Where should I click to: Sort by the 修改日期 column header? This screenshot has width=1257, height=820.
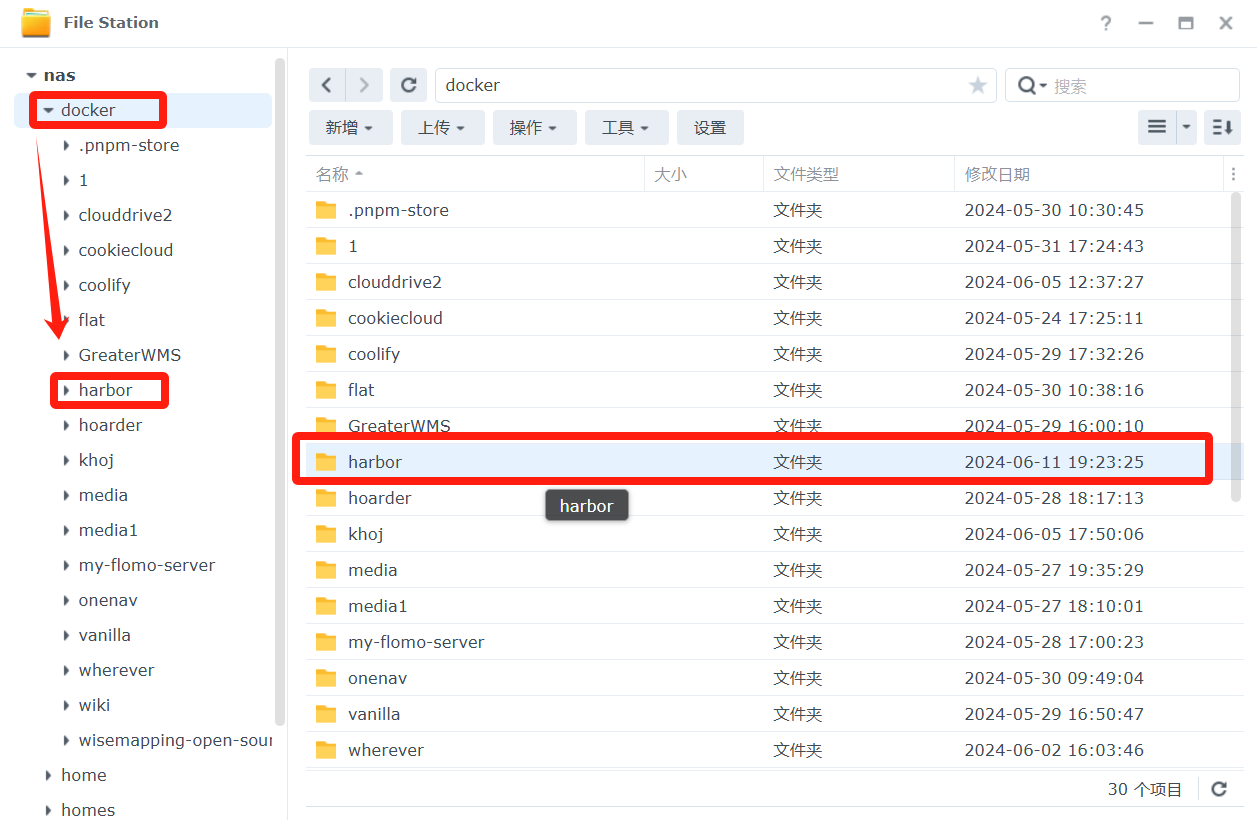pos(997,174)
